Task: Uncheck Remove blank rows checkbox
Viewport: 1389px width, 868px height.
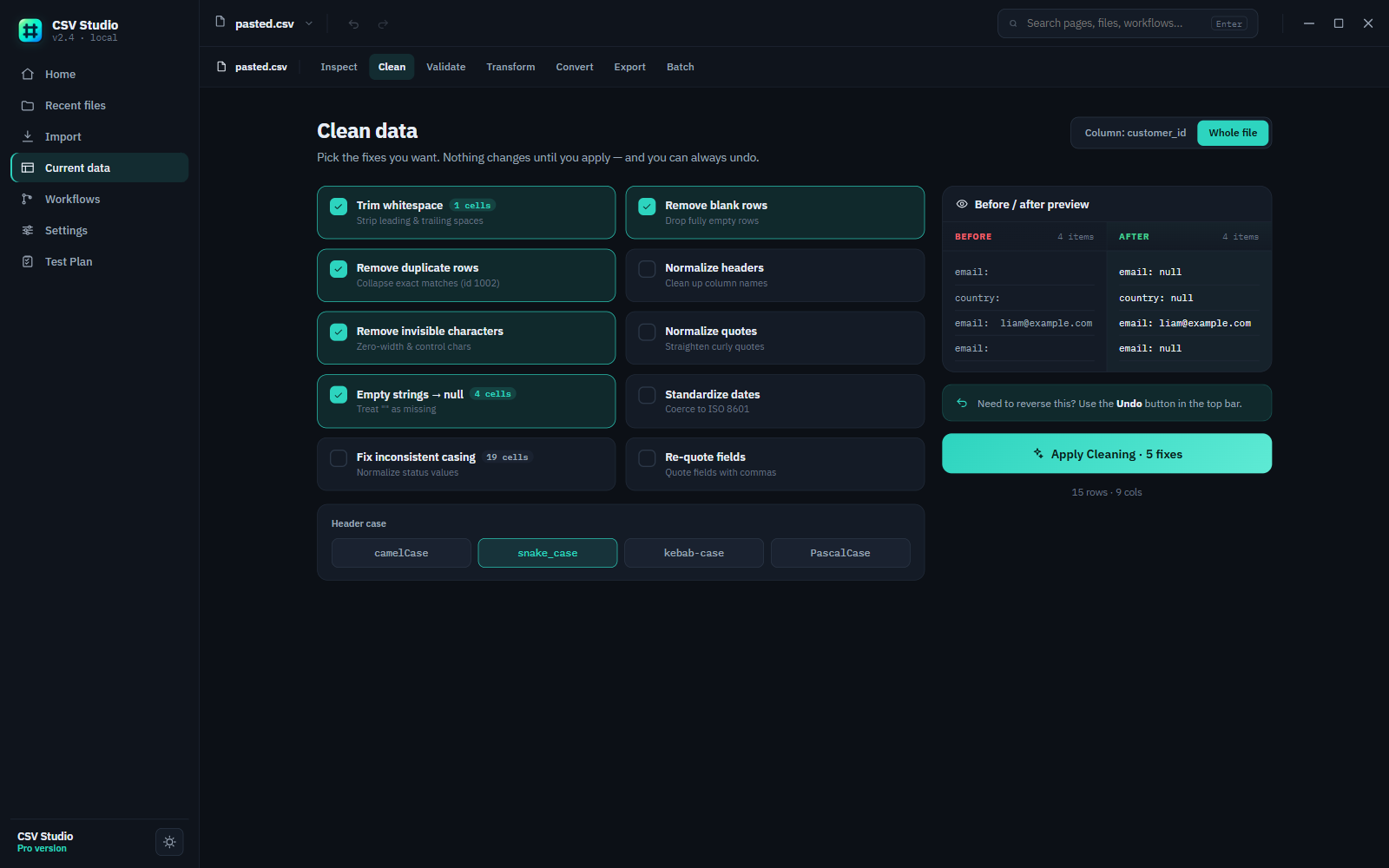Action: [x=647, y=207]
